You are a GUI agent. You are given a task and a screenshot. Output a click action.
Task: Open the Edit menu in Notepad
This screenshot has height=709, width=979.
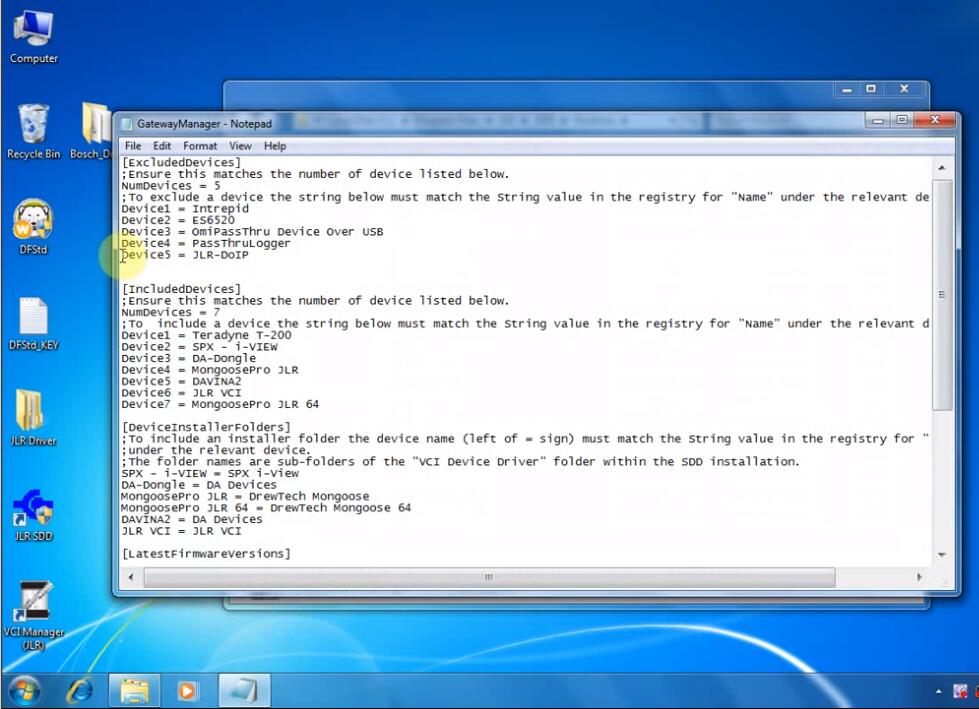tap(162, 146)
